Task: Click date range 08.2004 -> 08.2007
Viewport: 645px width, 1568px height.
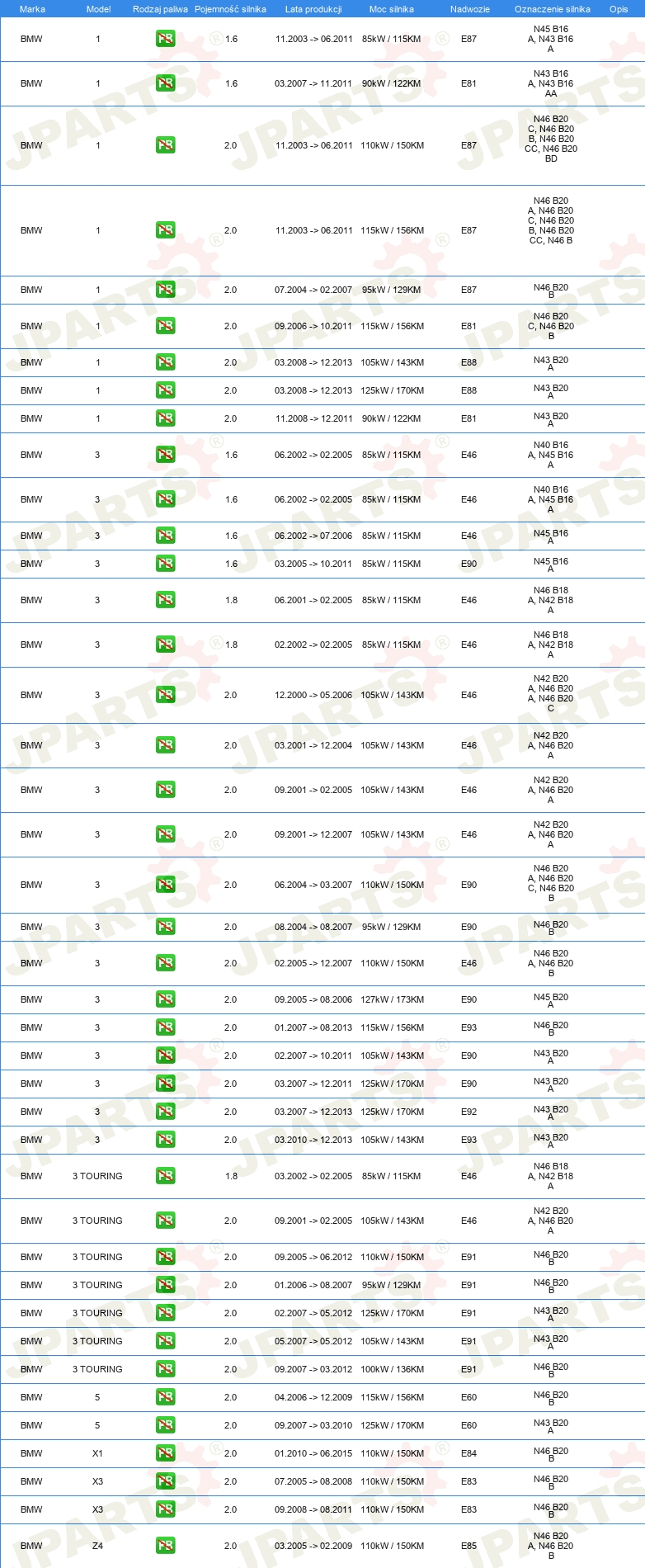Action: point(313,927)
